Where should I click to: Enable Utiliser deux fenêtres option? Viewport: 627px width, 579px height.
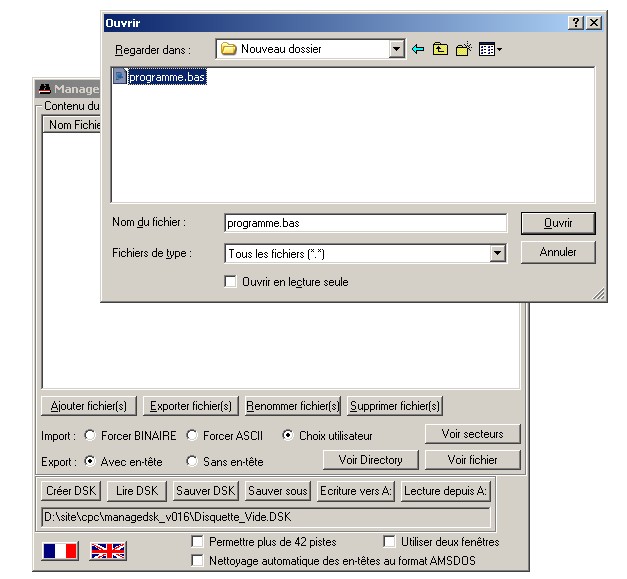[390, 542]
